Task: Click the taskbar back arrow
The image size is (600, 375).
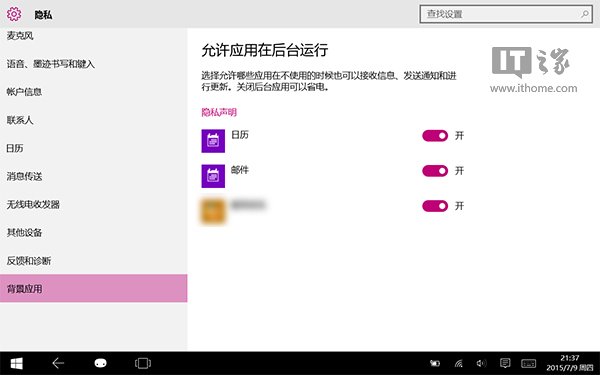Action: click(x=58, y=363)
